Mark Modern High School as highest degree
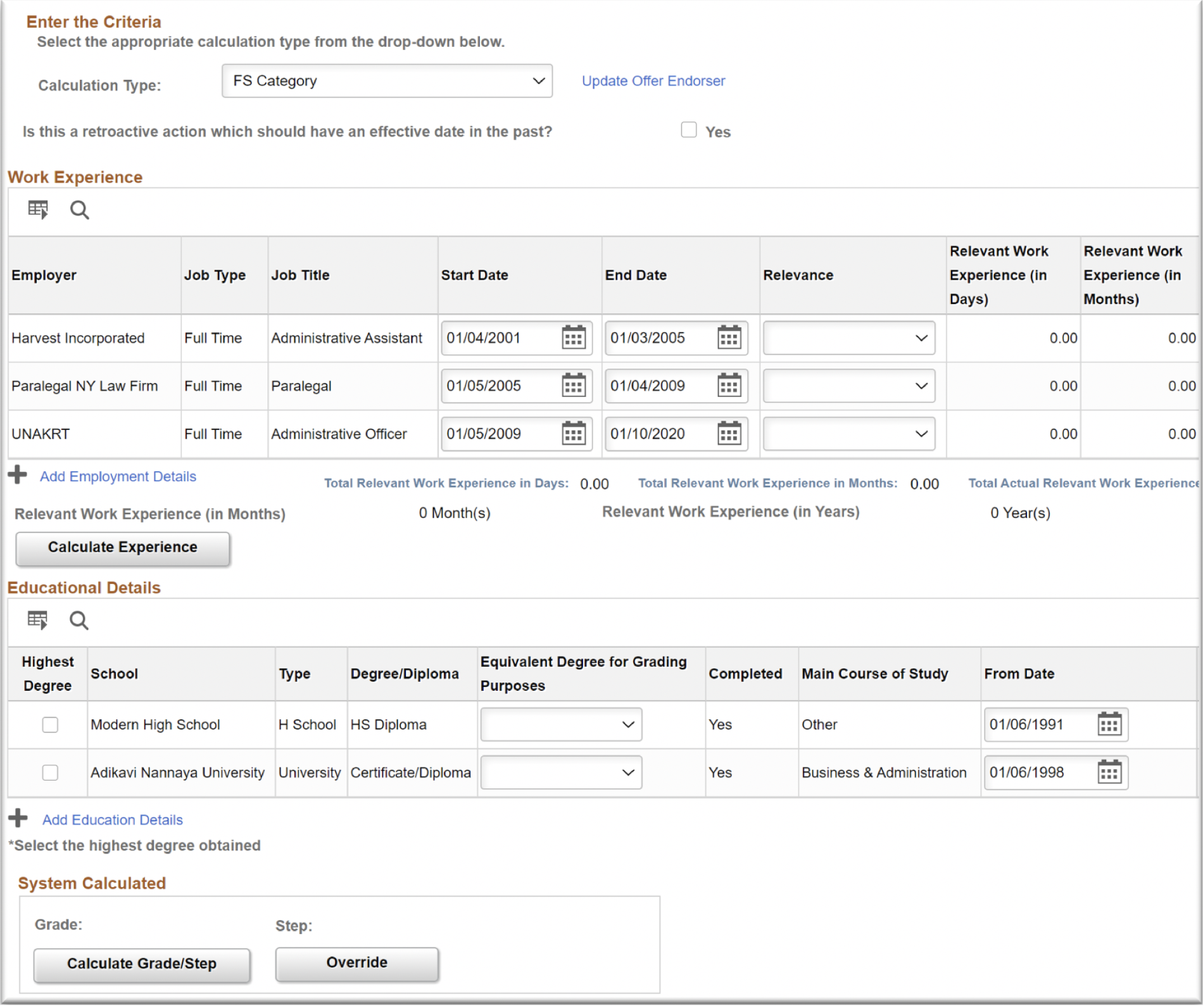This screenshot has height=1008, width=1203. coord(50,725)
